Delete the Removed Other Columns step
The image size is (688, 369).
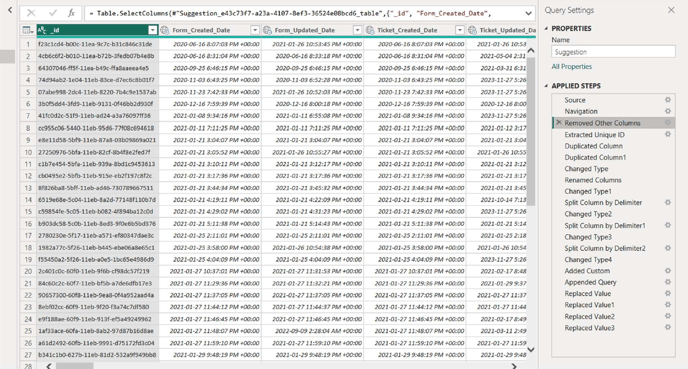559,123
